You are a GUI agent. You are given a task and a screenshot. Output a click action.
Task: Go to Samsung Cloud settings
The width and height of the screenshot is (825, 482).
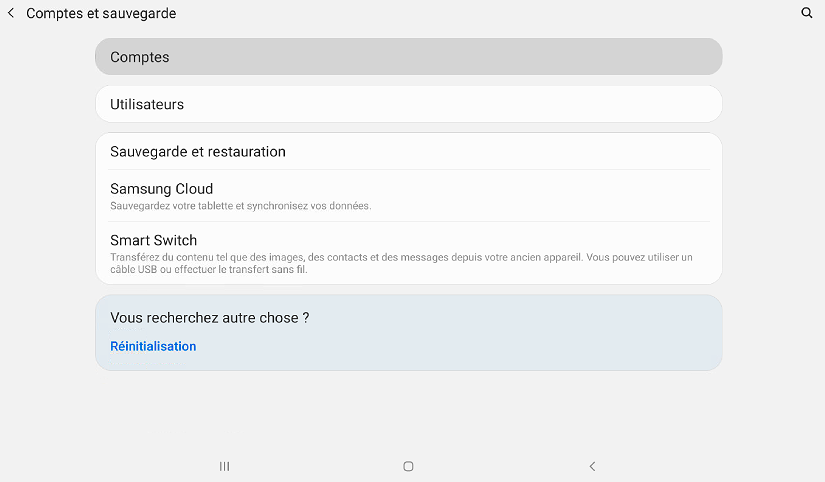(162, 189)
